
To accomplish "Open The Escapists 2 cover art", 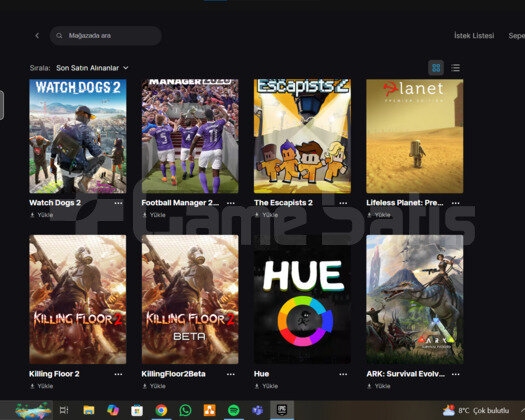I will point(302,136).
